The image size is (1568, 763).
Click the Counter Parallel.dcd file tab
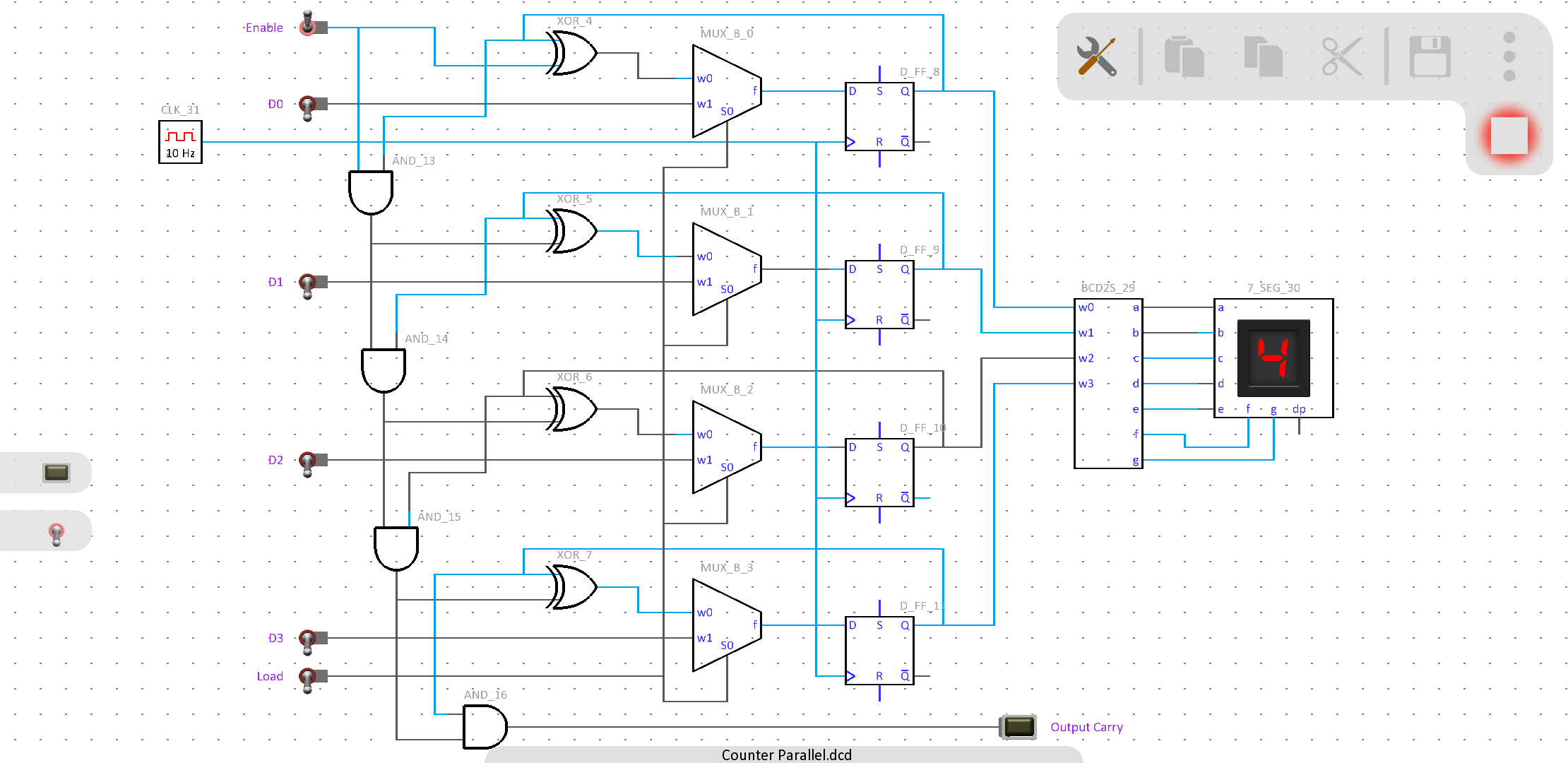[785, 754]
